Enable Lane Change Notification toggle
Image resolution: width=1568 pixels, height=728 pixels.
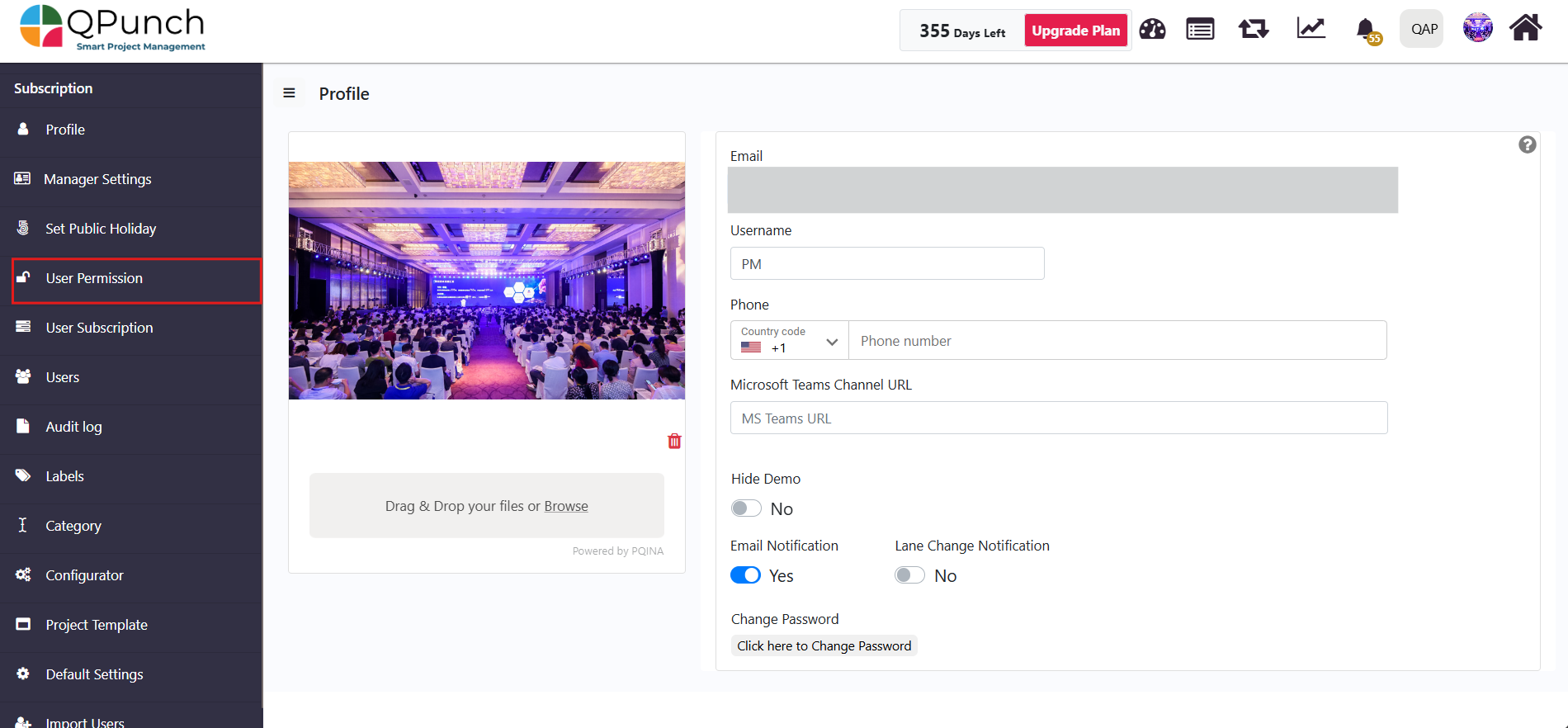point(909,575)
